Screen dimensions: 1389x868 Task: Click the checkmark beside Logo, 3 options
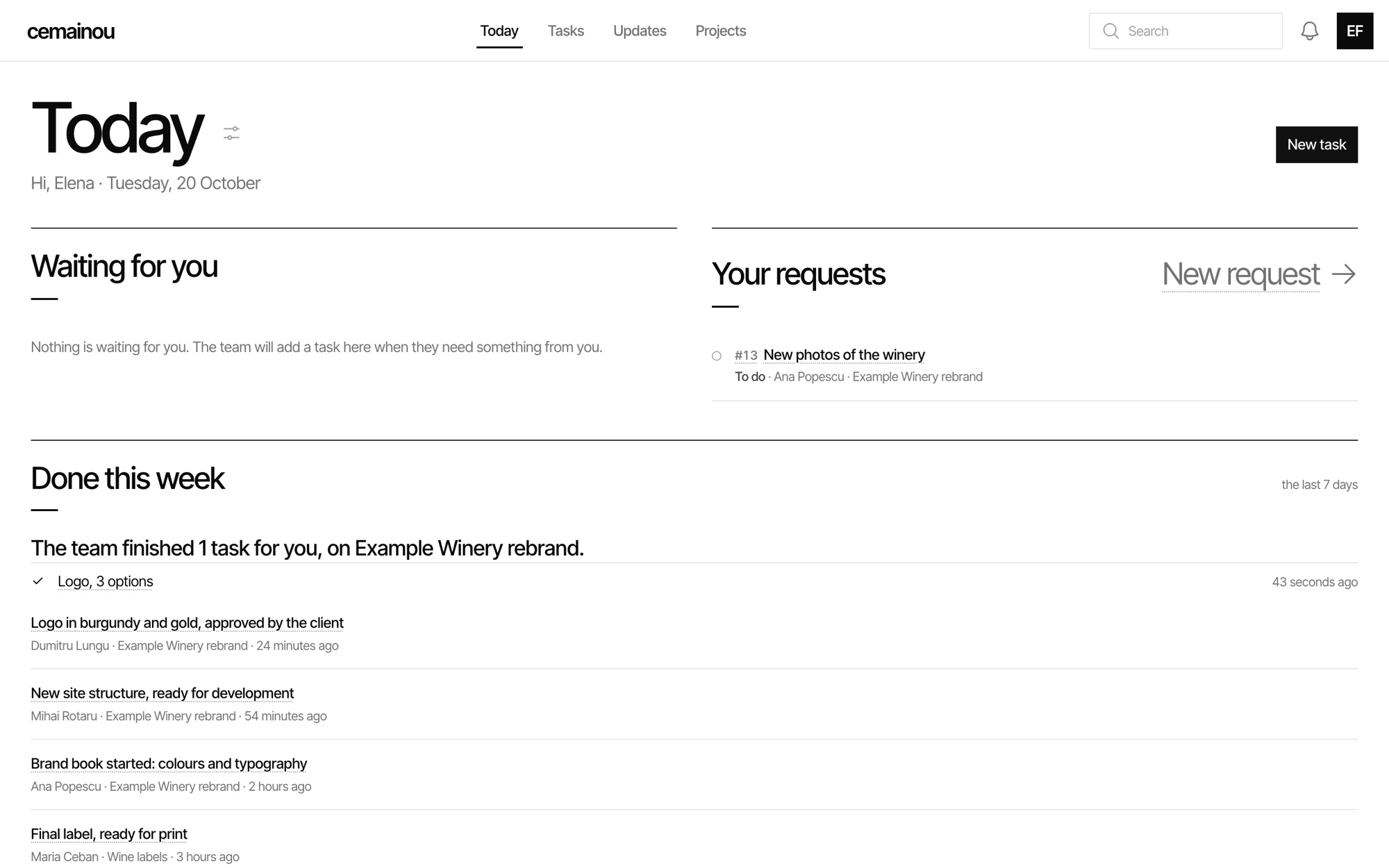point(38,581)
